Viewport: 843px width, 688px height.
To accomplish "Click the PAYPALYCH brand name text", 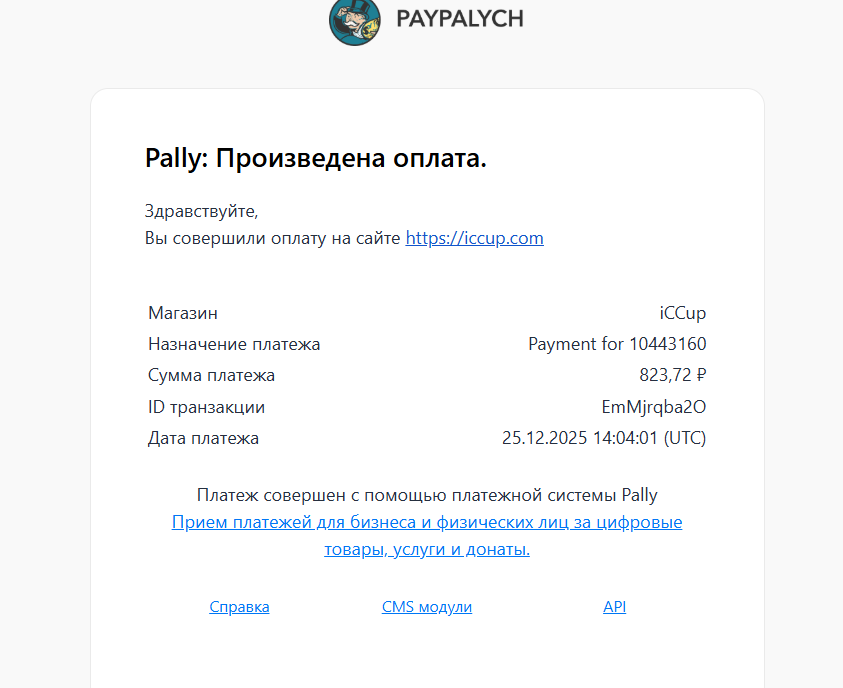I will (459, 19).
